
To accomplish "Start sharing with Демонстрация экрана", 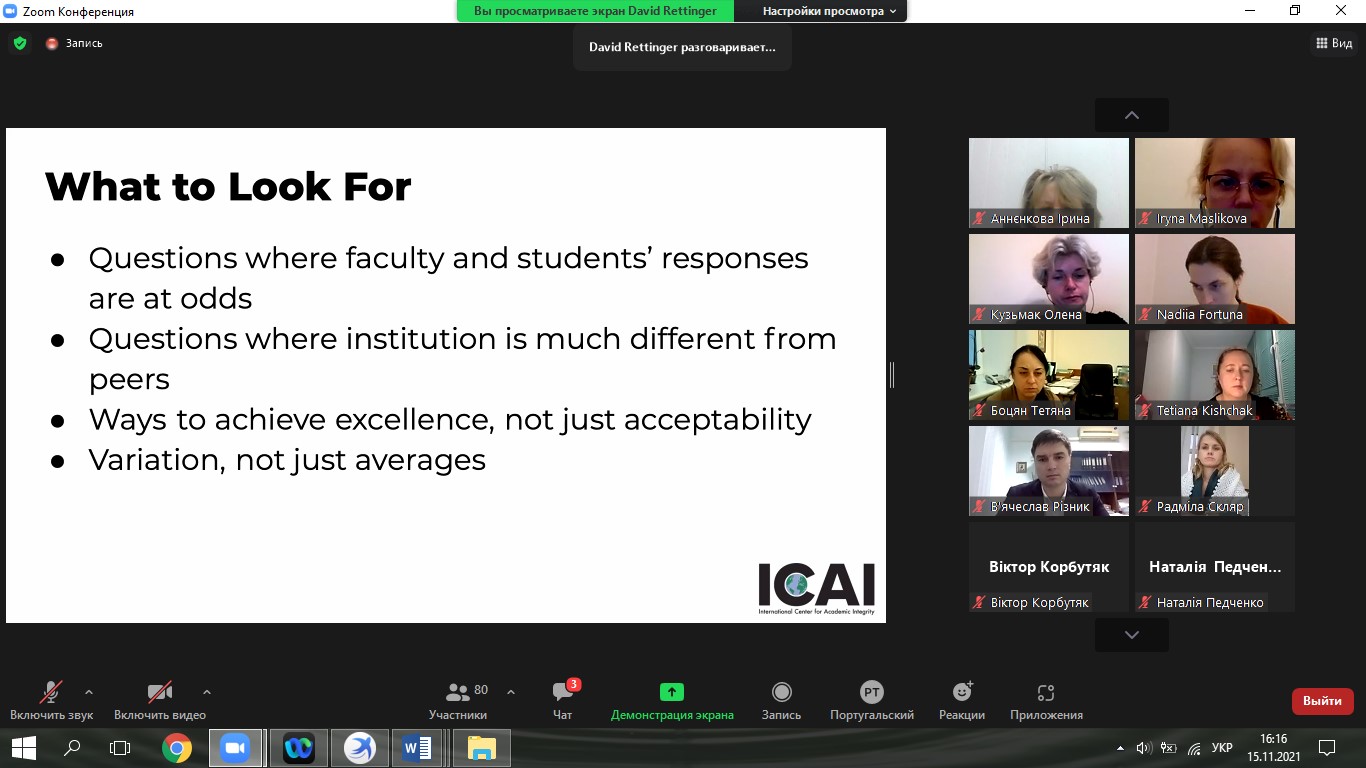I will tap(672, 700).
